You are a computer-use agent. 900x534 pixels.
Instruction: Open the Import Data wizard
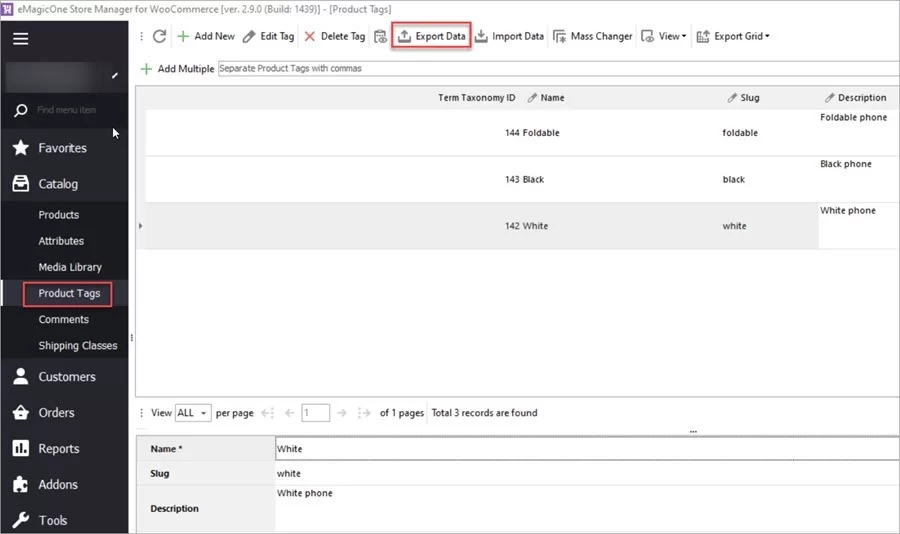click(509, 36)
